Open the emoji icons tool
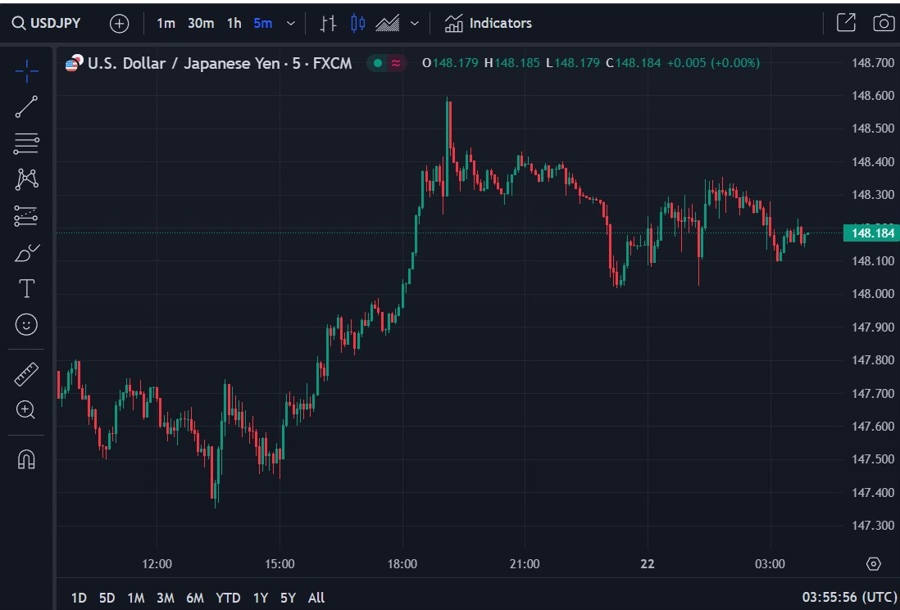The width and height of the screenshot is (900, 610). pos(26,325)
